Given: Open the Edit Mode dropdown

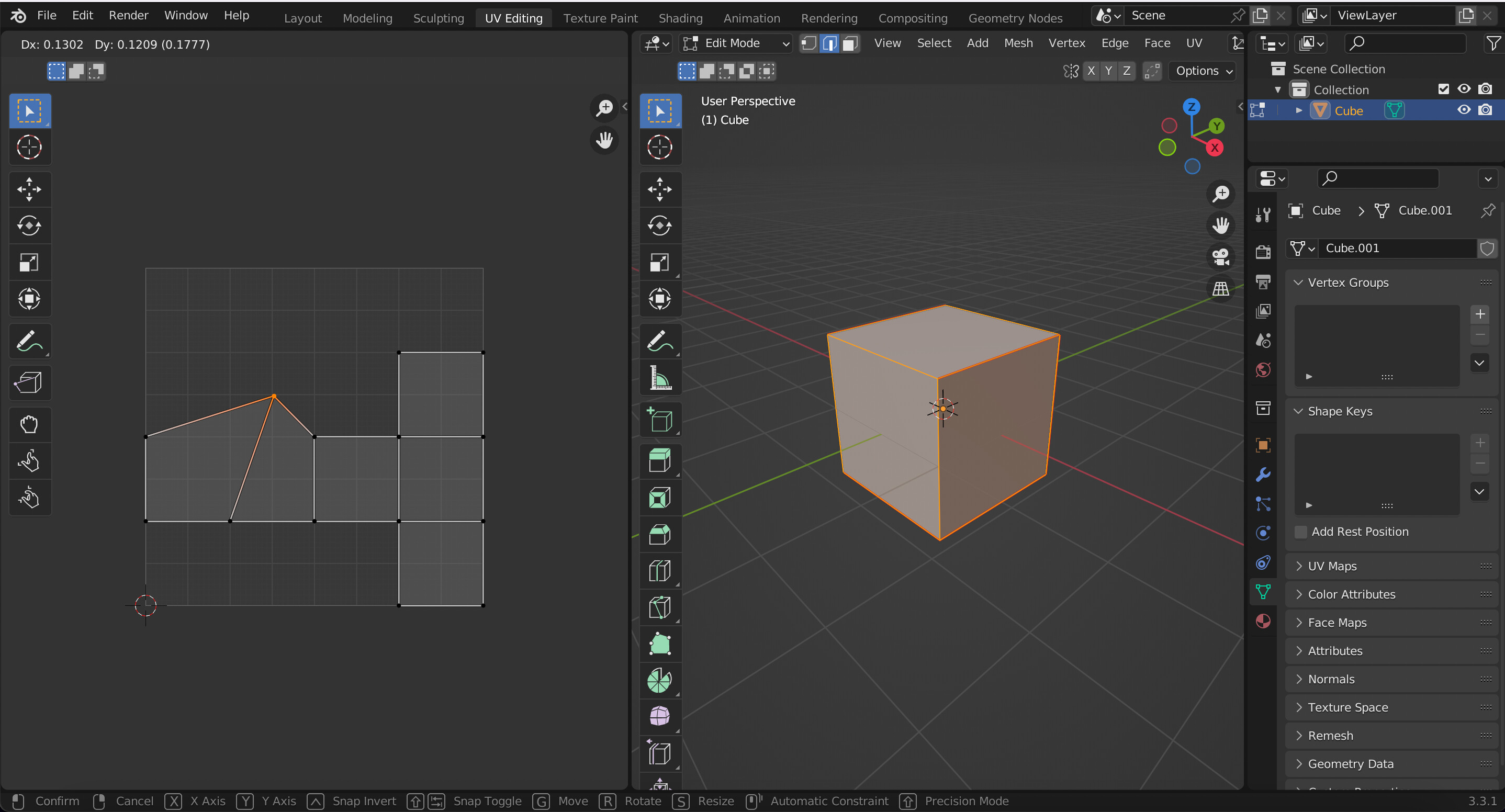Looking at the screenshot, I should 735,43.
